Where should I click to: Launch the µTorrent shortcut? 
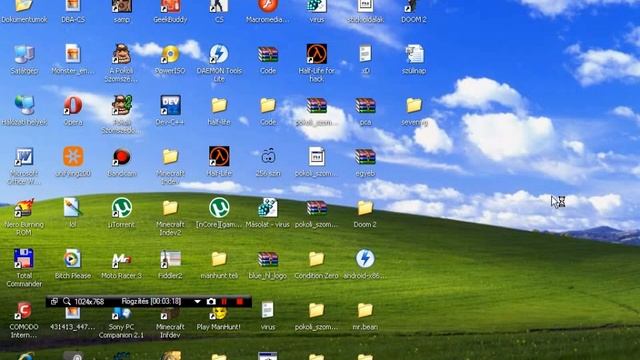click(122, 208)
